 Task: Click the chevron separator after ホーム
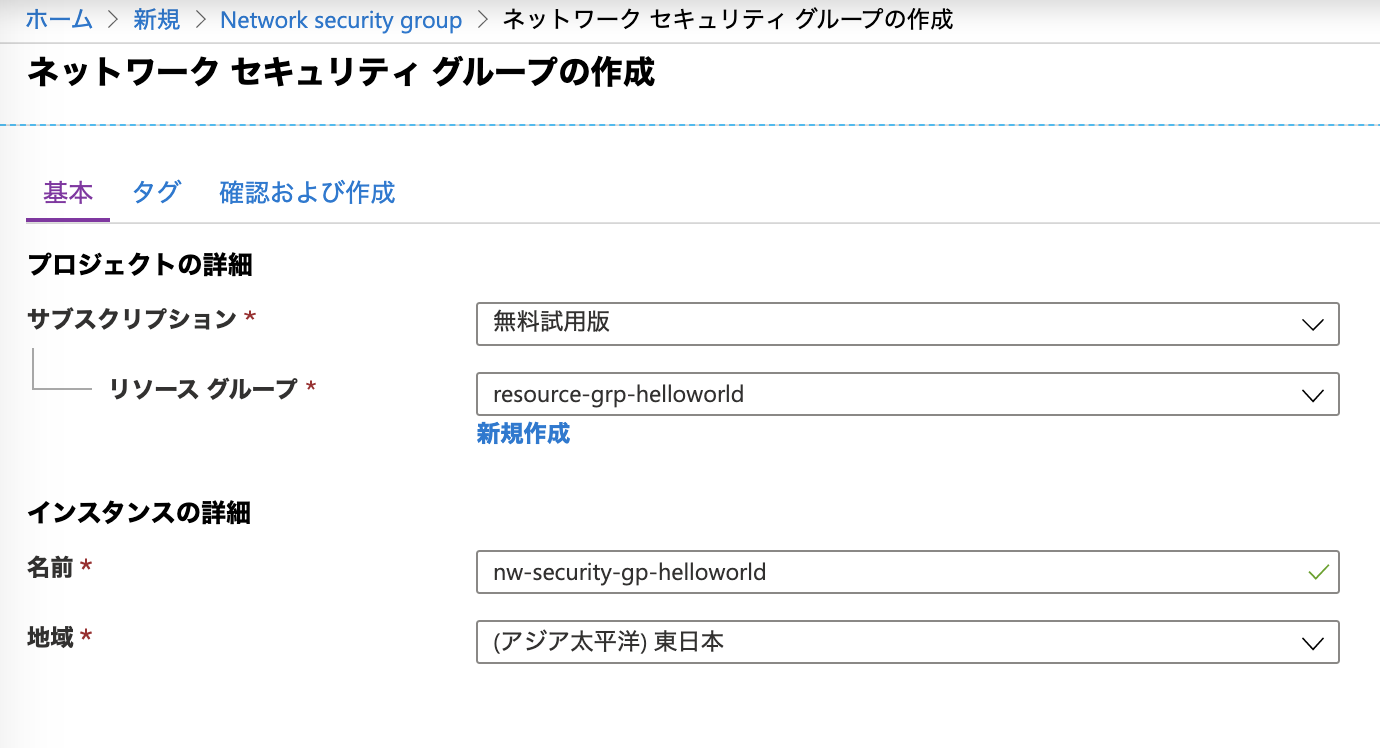(113, 20)
